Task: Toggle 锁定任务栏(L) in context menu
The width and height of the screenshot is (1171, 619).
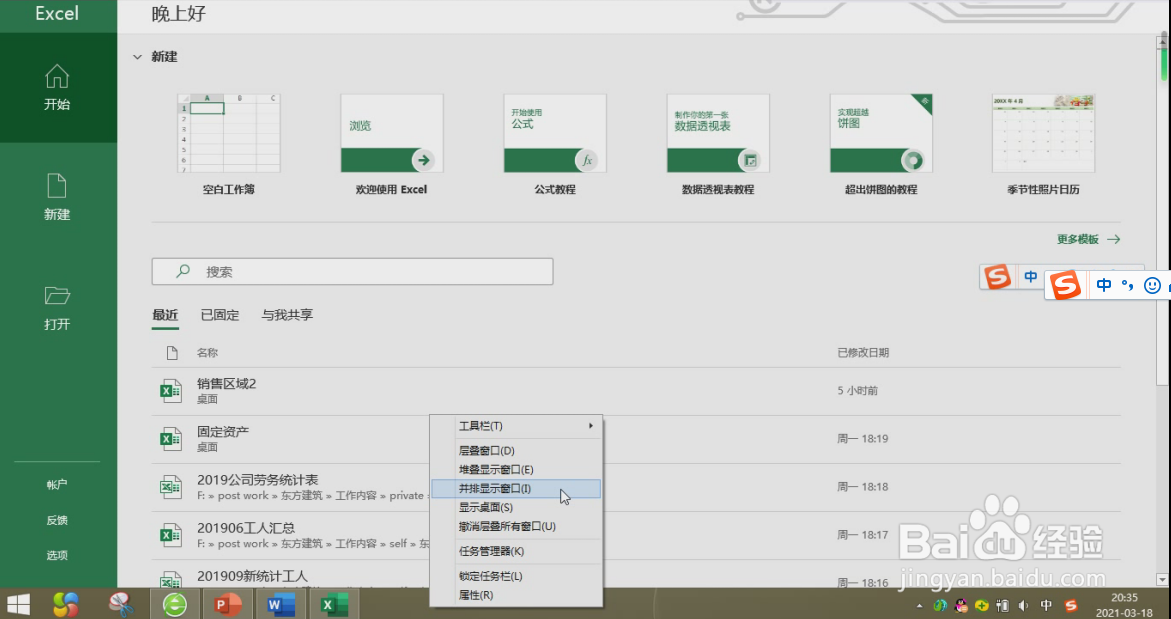Action: coord(516,576)
